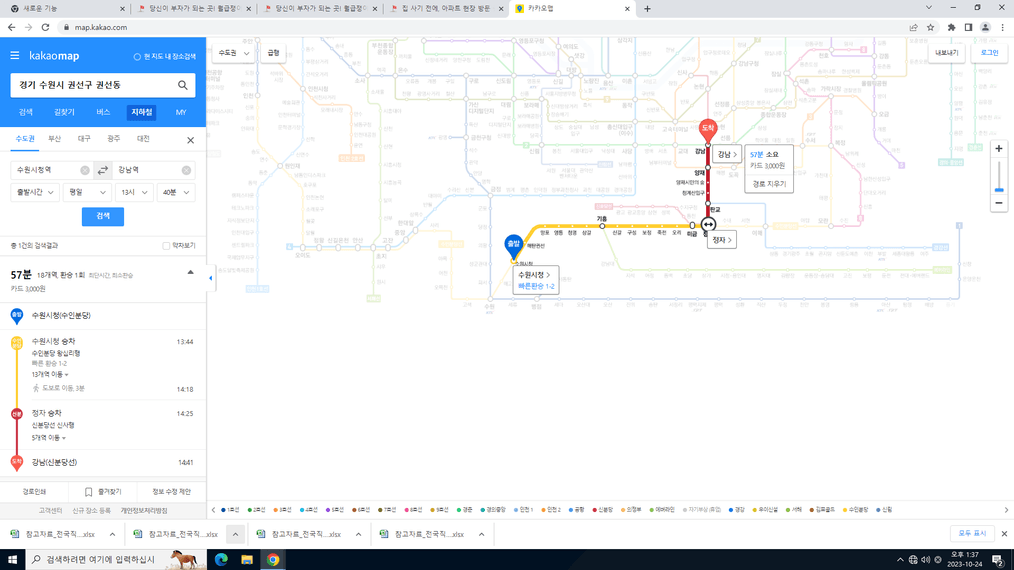The height and width of the screenshot is (570, 1014).
Task: Collapse the sidebar with the arrow handle
Action: point(210,278)
